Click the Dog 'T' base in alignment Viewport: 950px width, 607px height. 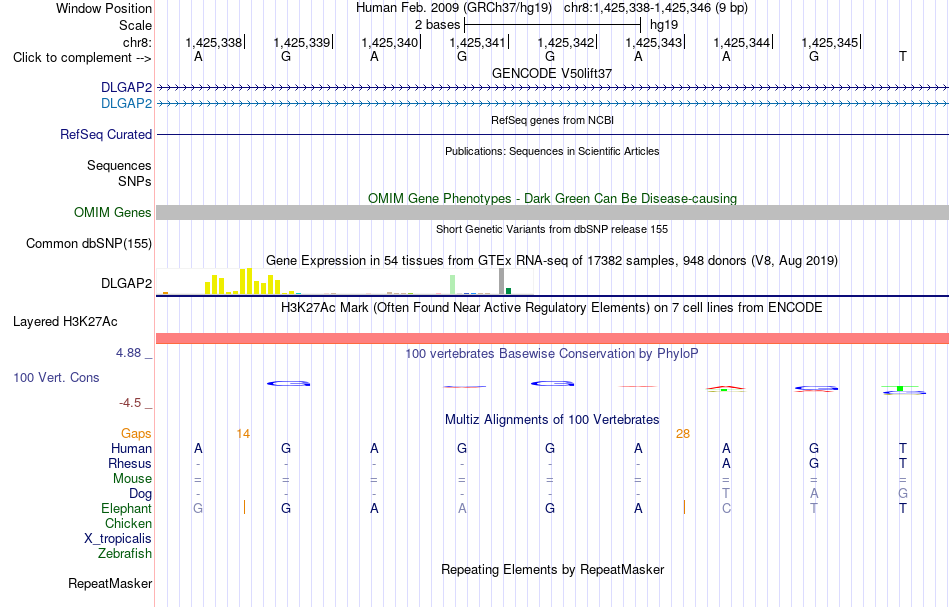pos(726,494)
